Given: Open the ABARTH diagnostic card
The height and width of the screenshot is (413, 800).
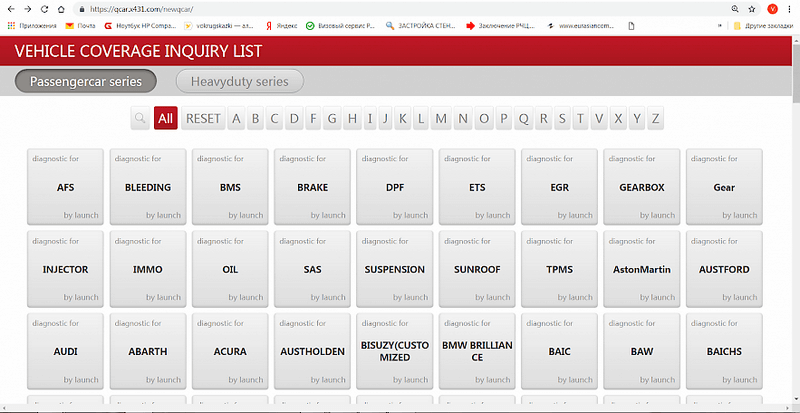Looking at the screenshot, I should [148, 351].
